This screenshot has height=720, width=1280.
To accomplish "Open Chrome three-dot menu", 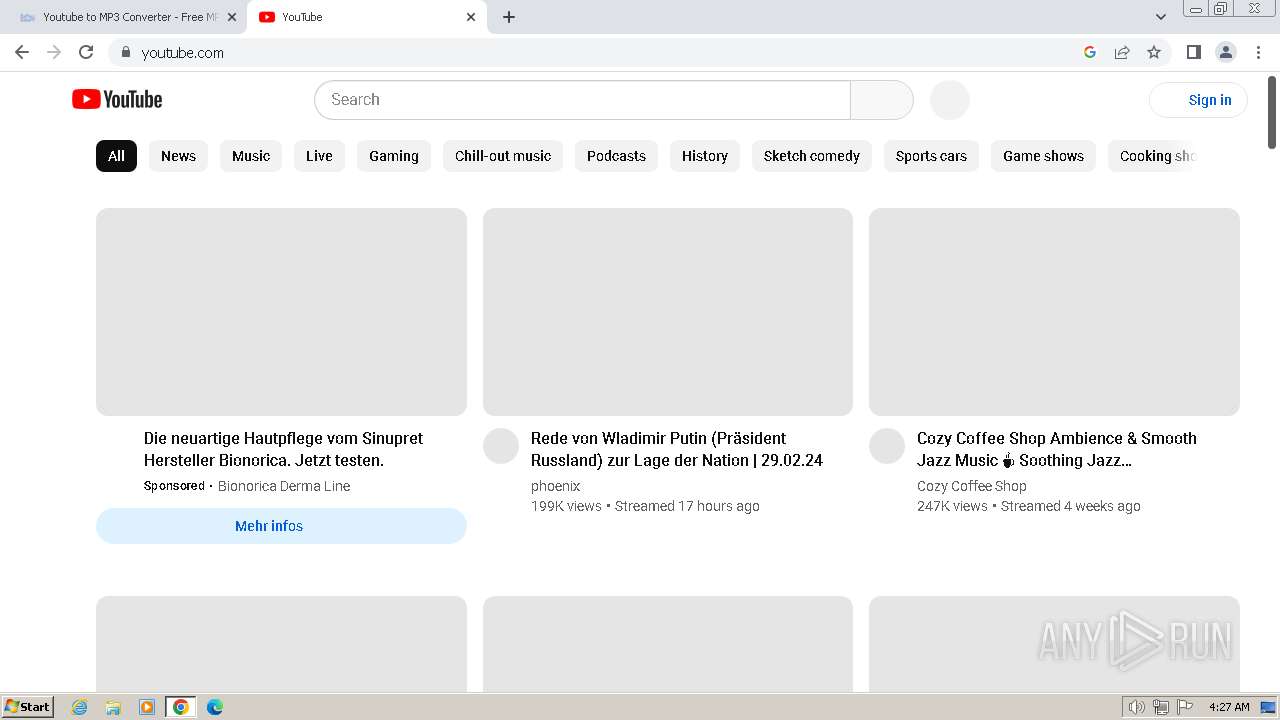I will [1258, 52].
